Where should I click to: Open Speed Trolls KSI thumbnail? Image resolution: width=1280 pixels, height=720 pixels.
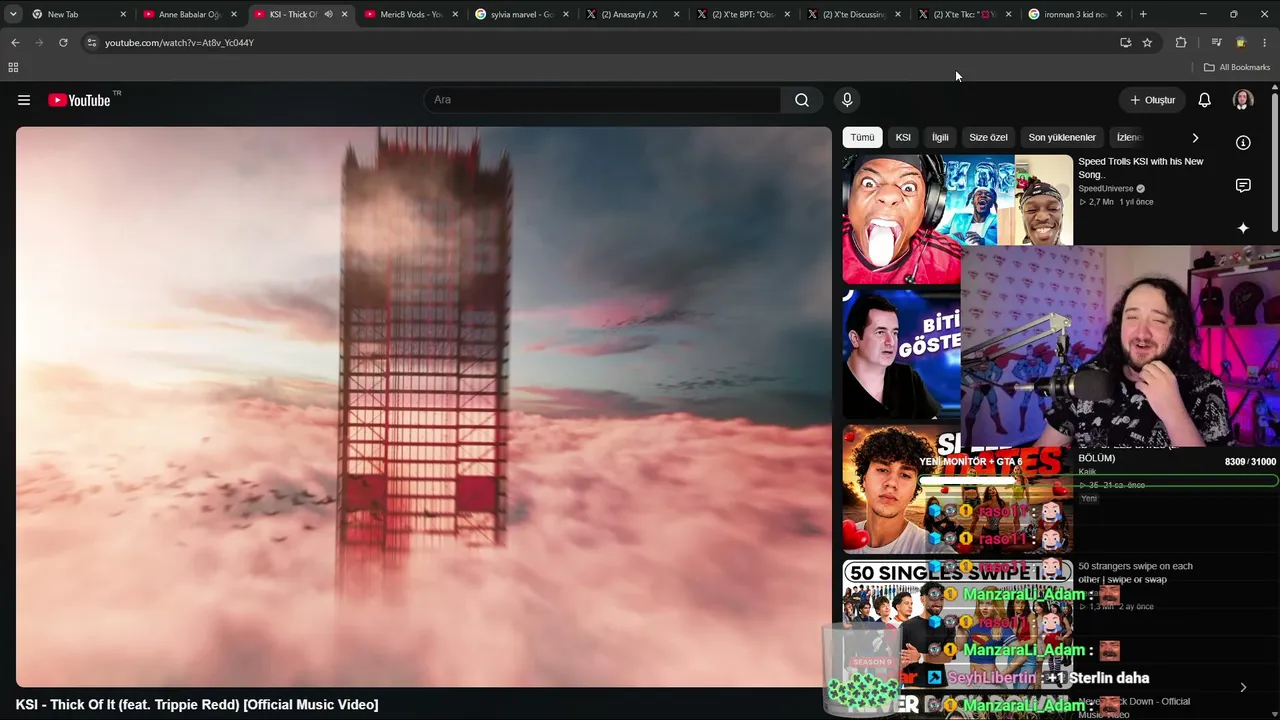(957, 219)
